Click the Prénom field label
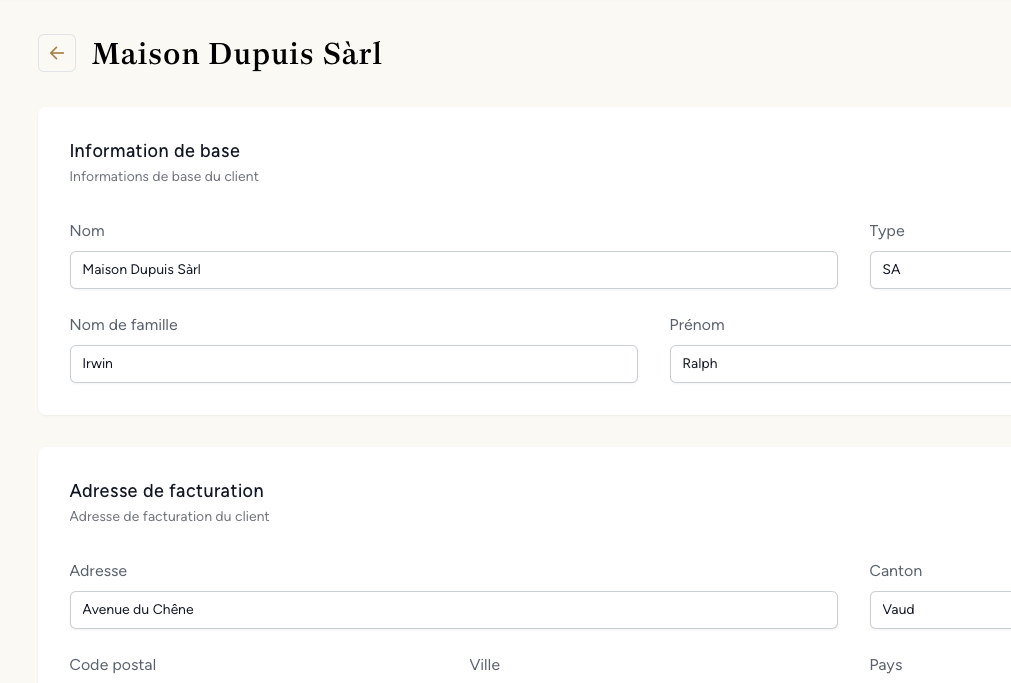The height and width of the screenshot is (683, 1011). 697,324
